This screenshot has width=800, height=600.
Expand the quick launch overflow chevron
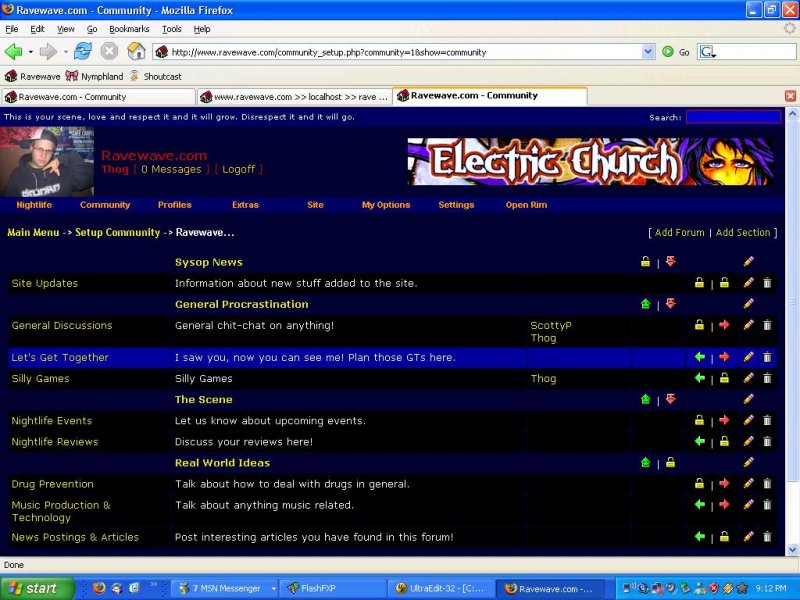[153, 584]
